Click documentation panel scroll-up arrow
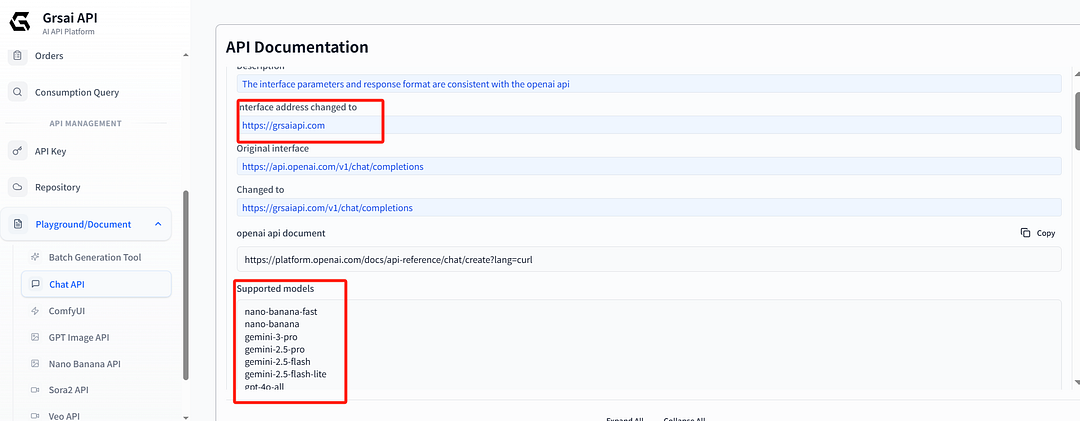1080x421 pixels. [x=1077, y=72]
